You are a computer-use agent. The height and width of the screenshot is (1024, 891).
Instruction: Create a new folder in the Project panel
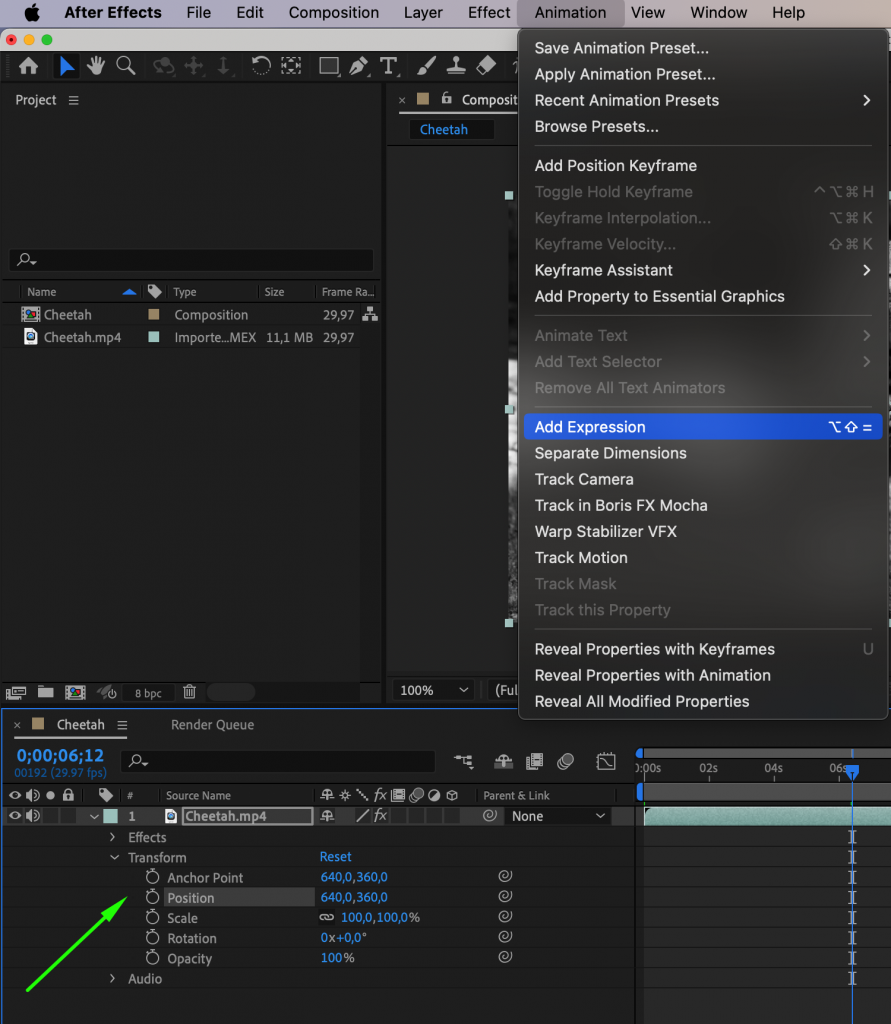coord(45,692)
